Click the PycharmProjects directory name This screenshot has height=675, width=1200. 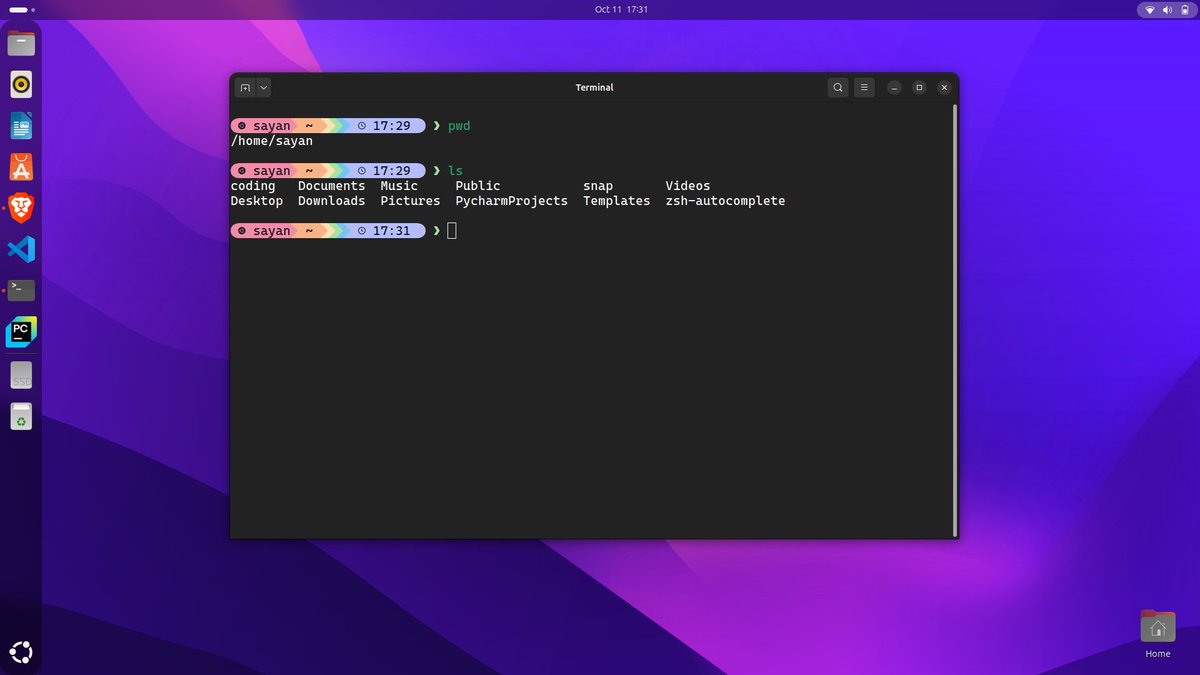(512, 201)
